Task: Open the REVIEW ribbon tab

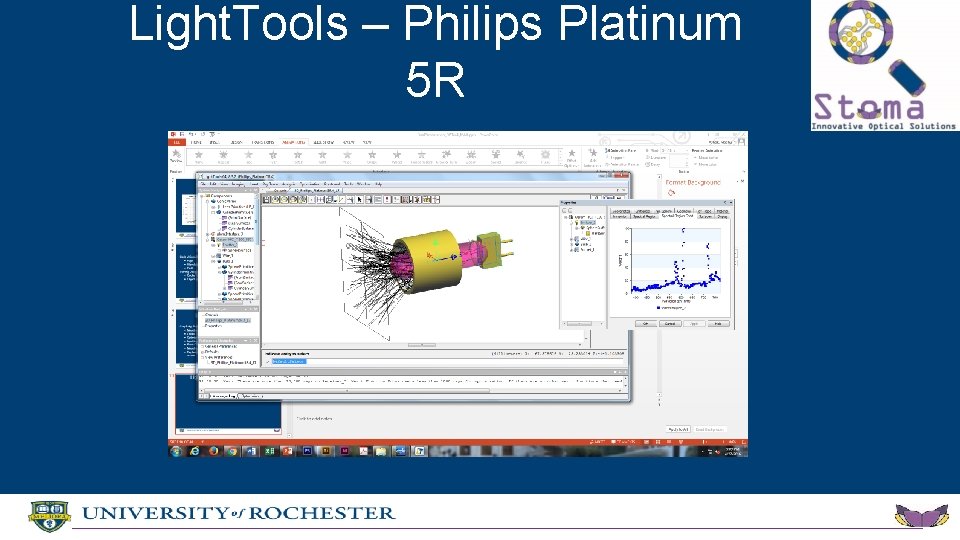Action: [348, 142]
